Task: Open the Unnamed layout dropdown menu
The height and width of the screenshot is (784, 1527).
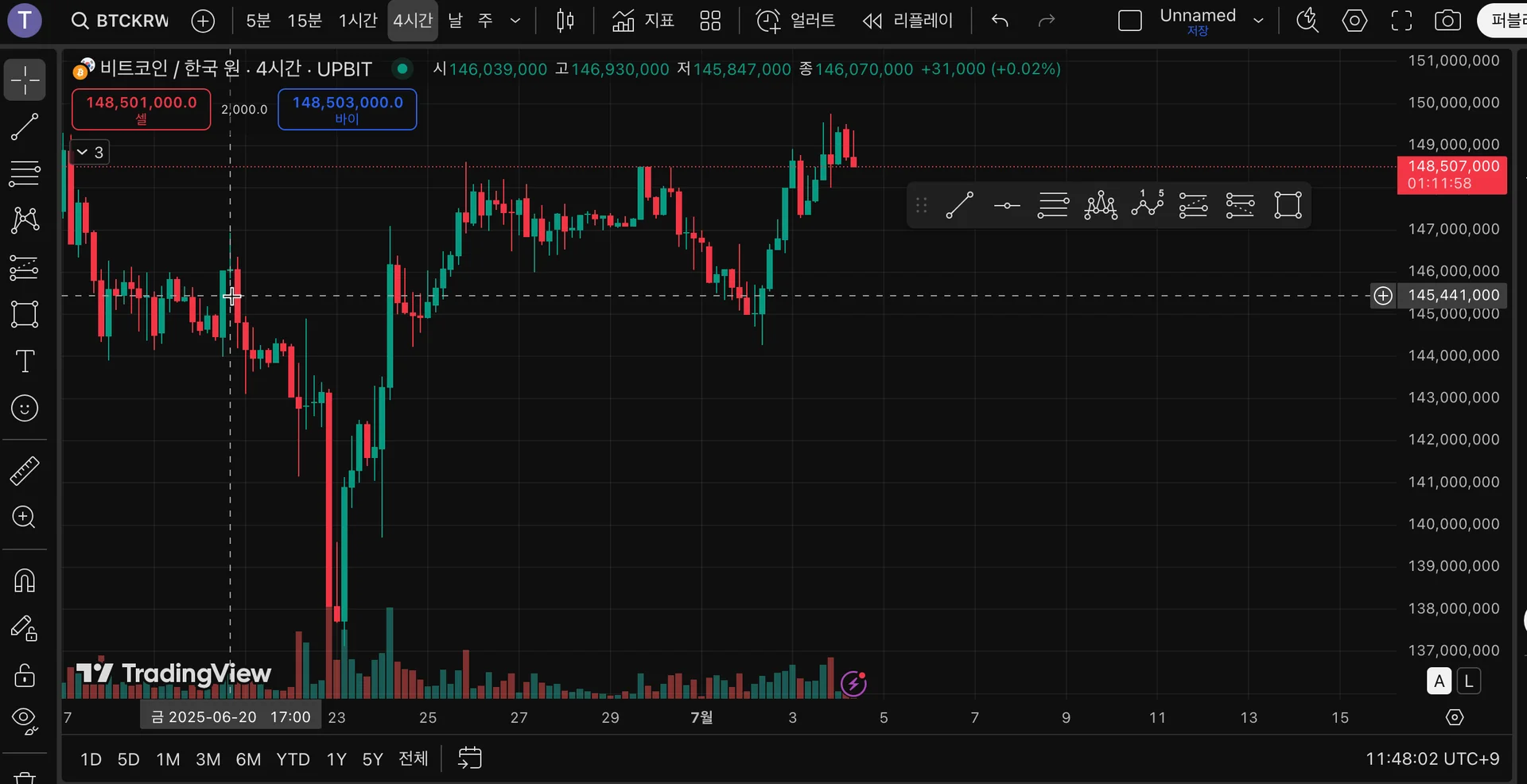Action: pyautogui.click(x=1258, y=21)
